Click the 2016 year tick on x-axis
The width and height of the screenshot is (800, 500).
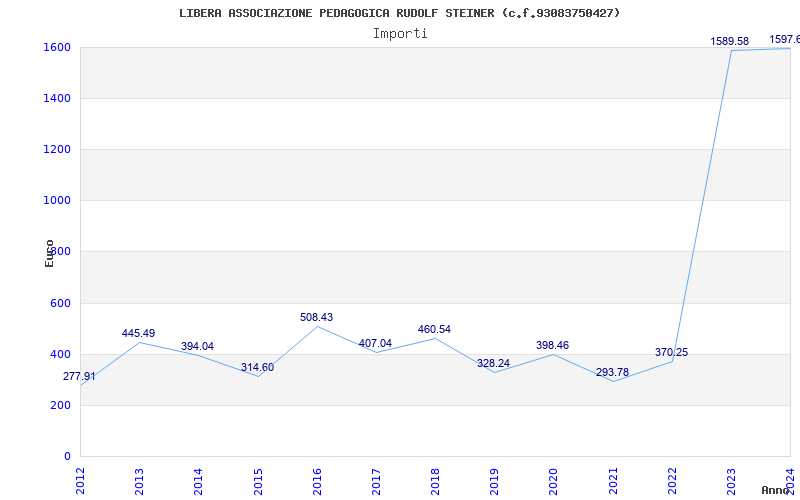click(317, 480)
